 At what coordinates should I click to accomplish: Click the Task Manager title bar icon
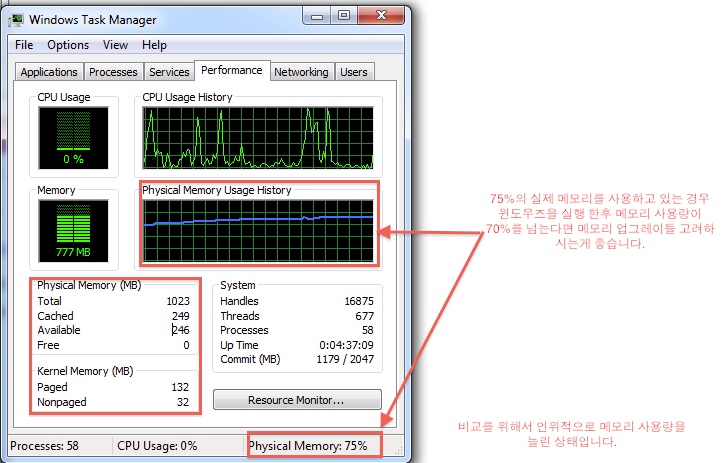(16, 20)
